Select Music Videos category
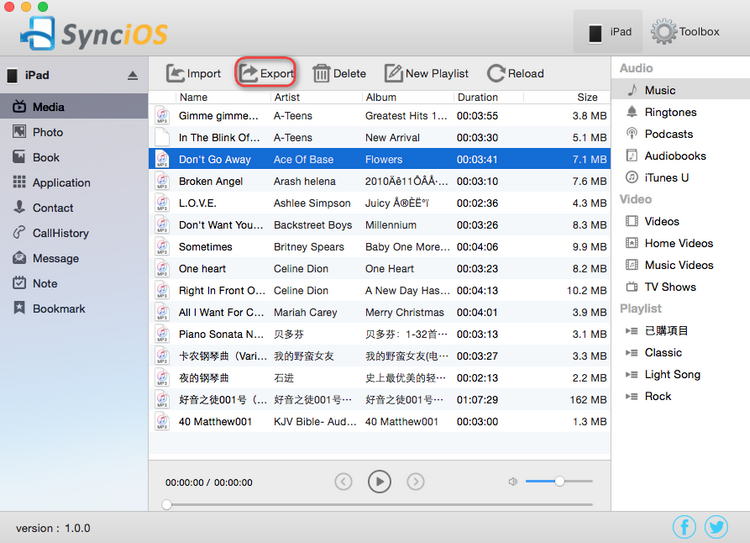 coord(681,265)
